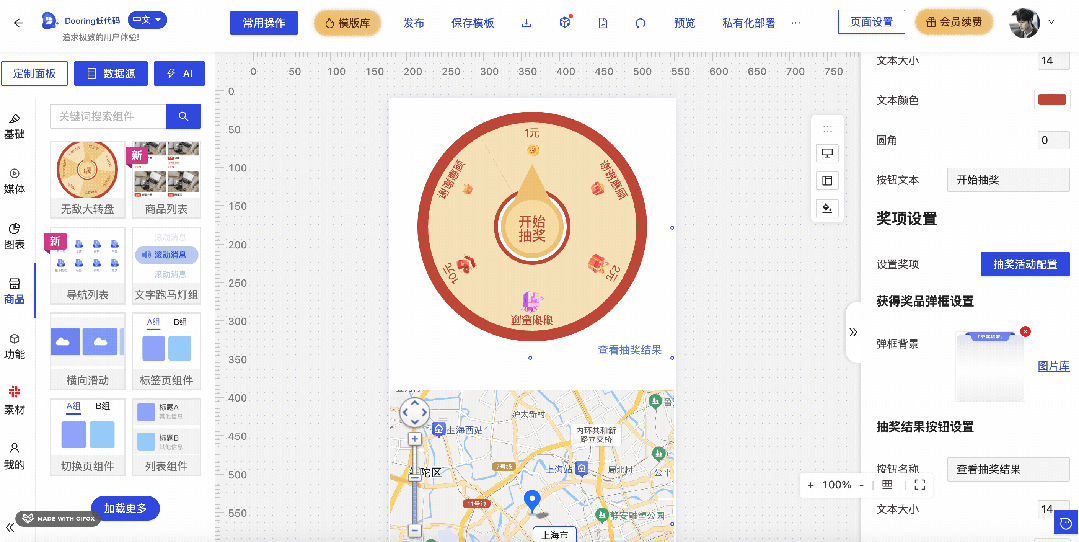Image resolution: width=1079 pixels, height=542 pixels.
Task: Click the map pan control circle
Action: tap(414, 413)
